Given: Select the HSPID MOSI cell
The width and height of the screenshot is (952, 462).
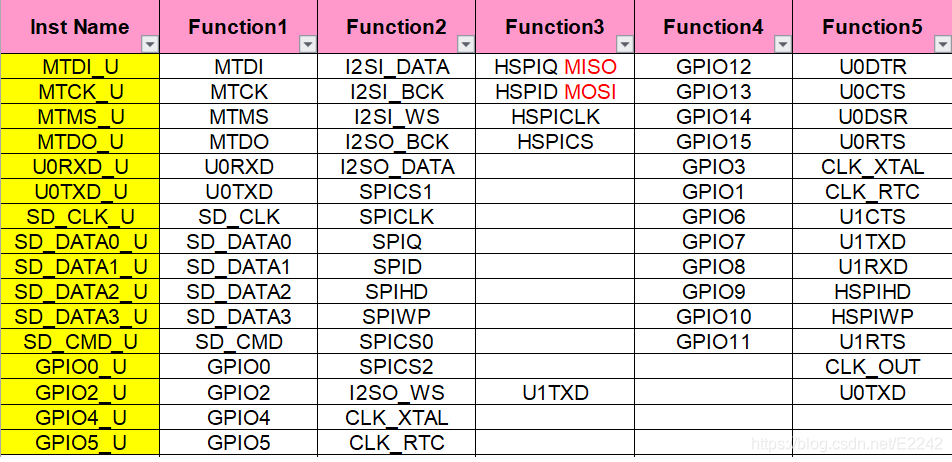Looking at the screenshot, I should click(x=555, y=92).
